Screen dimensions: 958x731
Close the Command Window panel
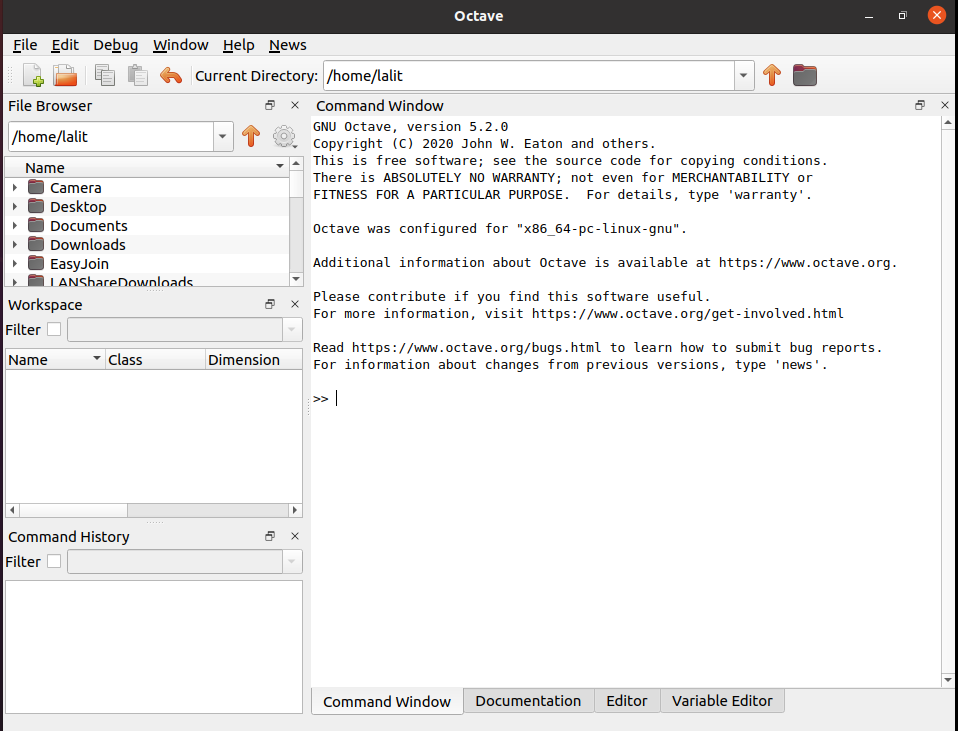coord(945,105)
